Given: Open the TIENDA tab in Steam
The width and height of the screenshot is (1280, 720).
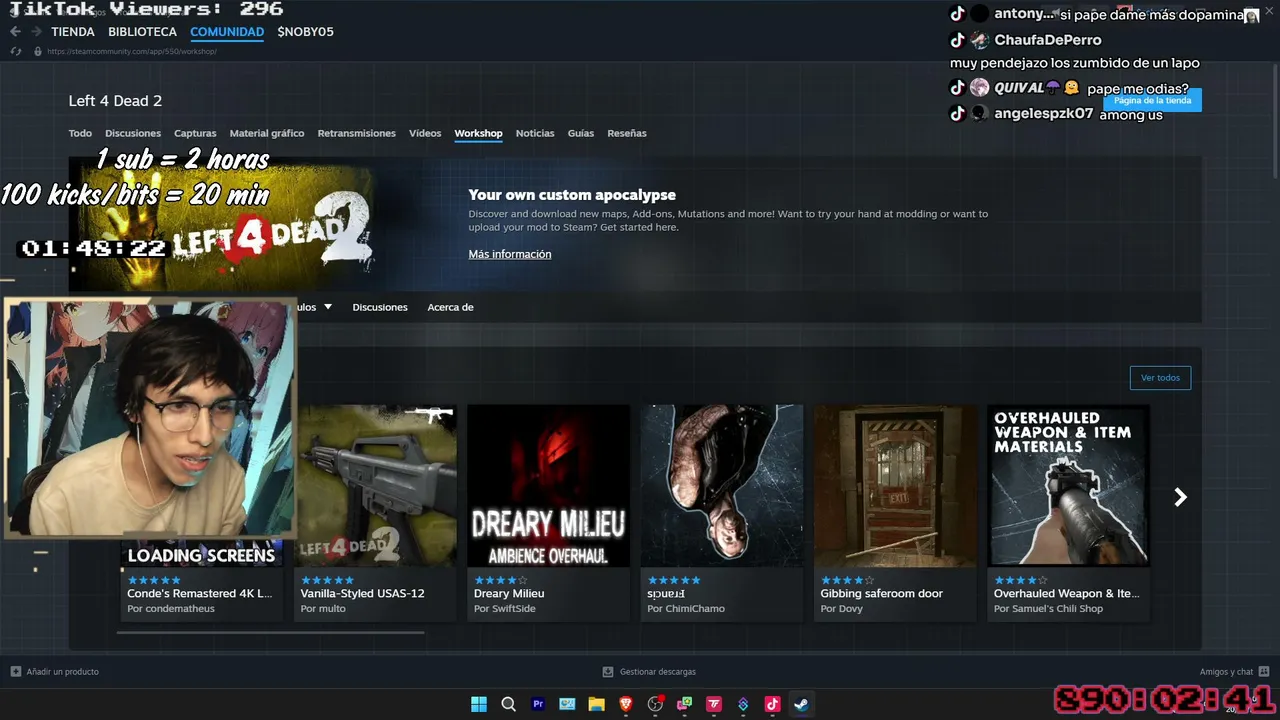Looking at the screenshot, I should (73, 32).
